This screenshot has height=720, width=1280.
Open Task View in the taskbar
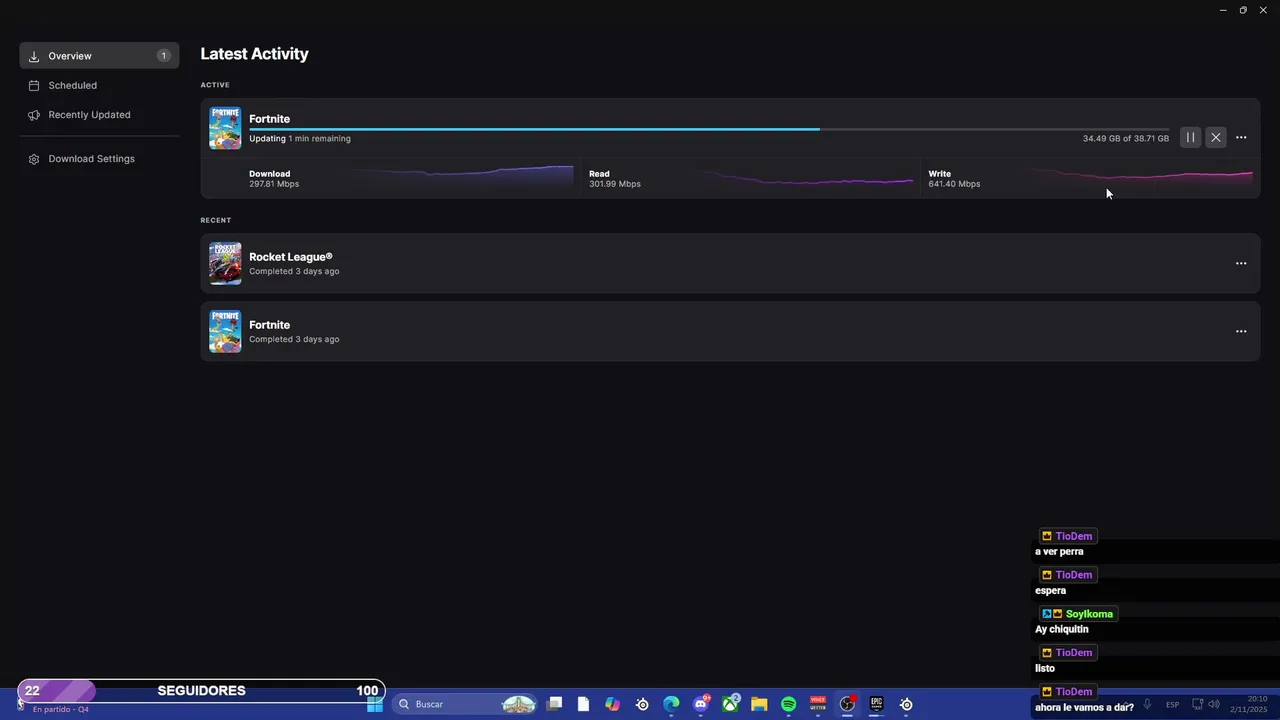coord(554,704)
